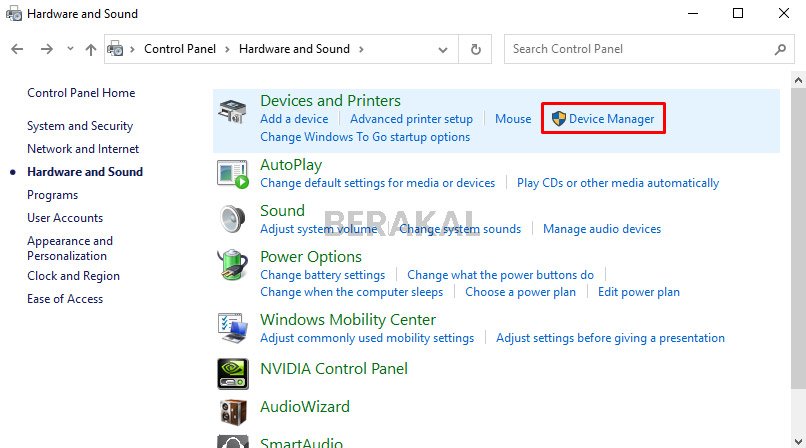Click Change system sounds
This screenshot has height=448, width=806.
460,229
